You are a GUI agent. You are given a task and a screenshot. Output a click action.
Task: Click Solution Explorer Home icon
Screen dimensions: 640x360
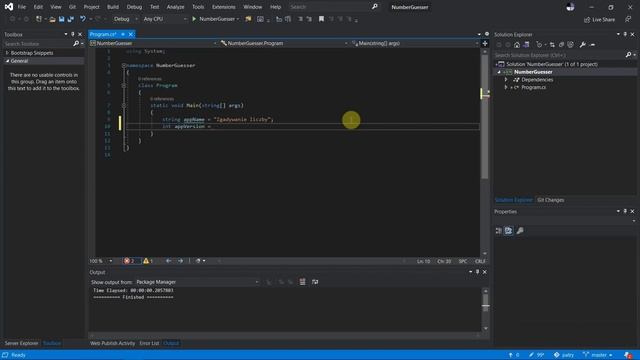coord(517,45)
